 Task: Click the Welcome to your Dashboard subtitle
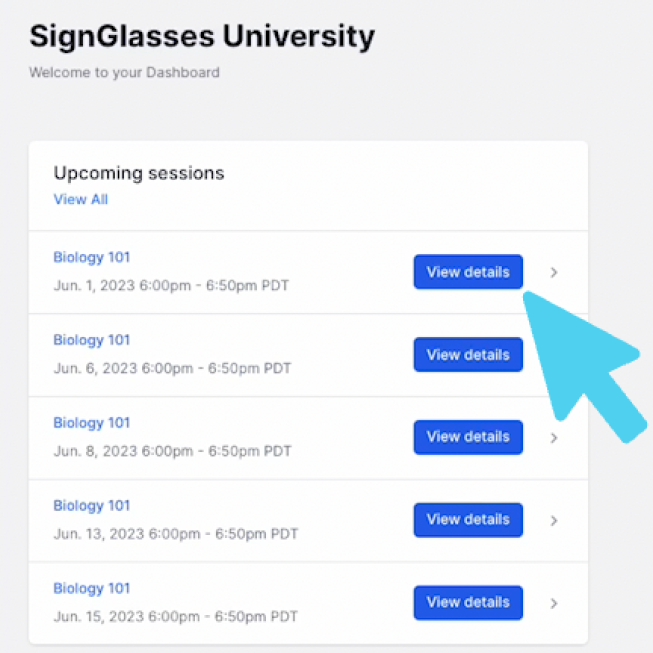124,72
